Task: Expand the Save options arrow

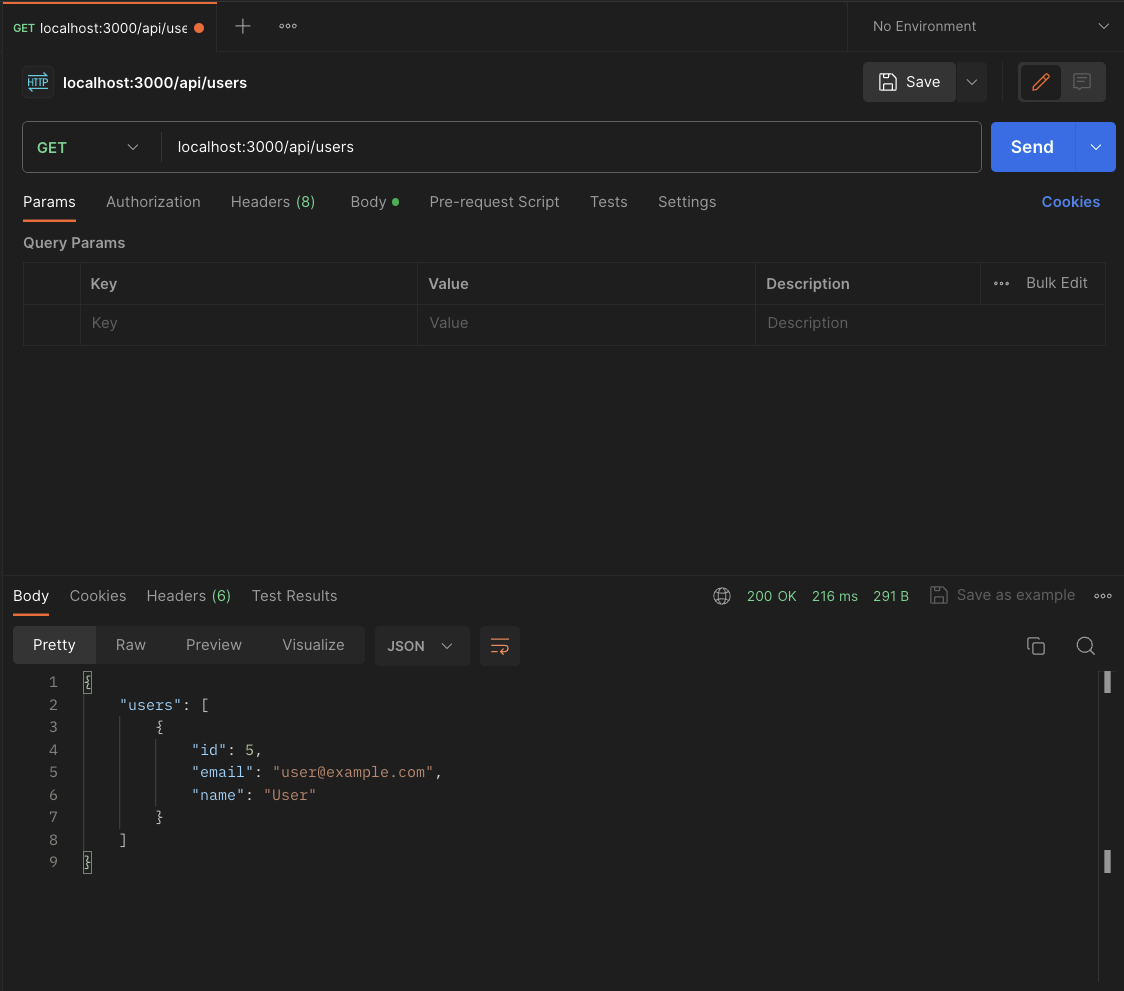Action: 971,82
